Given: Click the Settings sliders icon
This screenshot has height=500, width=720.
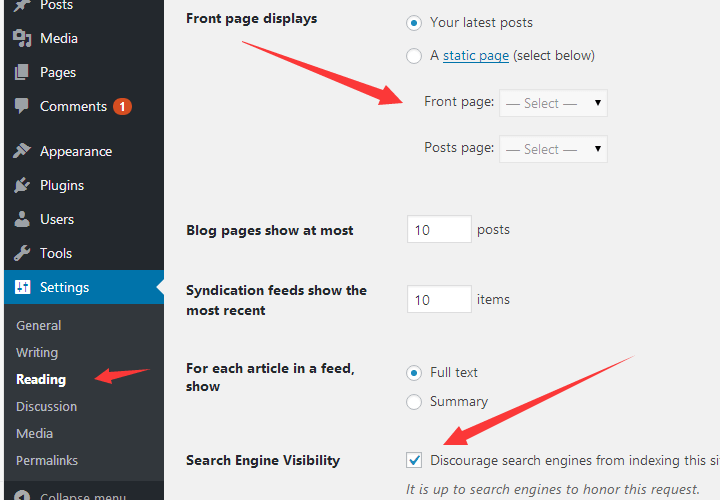Looking at the screenshot, I should 22,287.
